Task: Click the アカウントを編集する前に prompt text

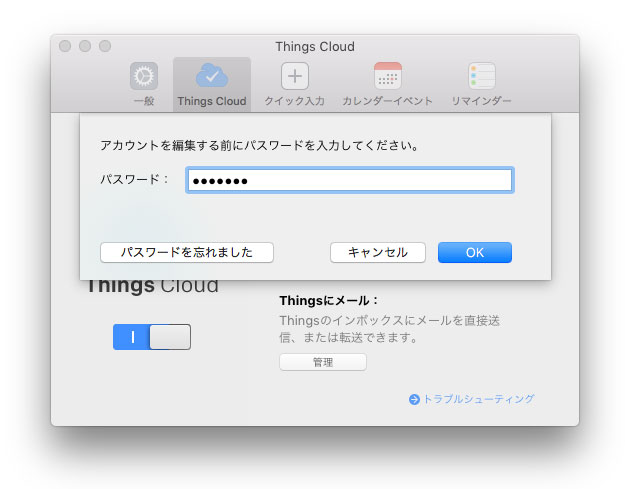Action: [x=259, y=145]
